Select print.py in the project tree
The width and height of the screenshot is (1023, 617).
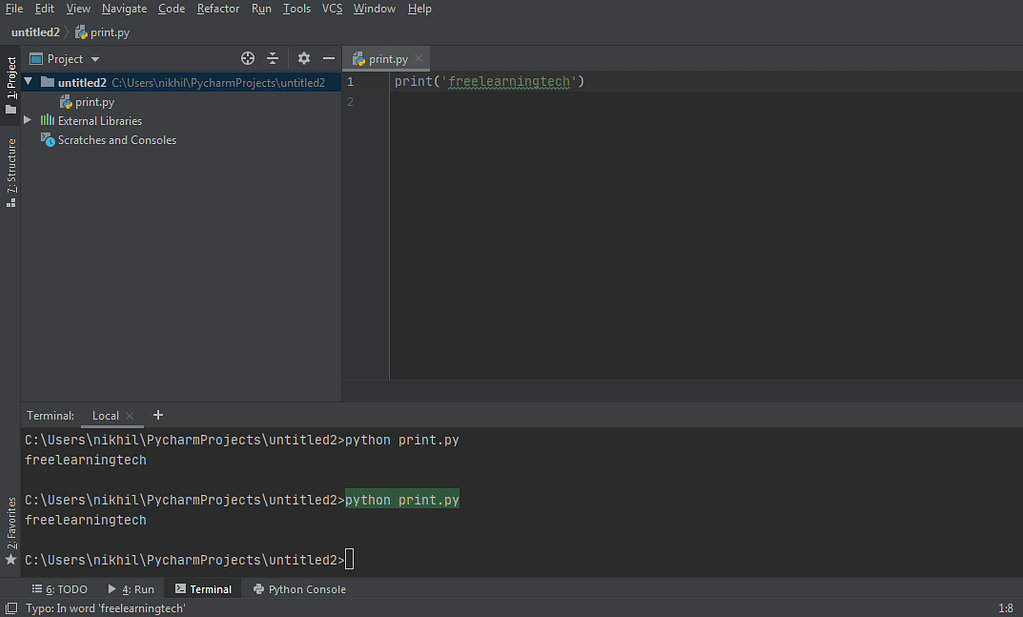(x=87, y=102)
